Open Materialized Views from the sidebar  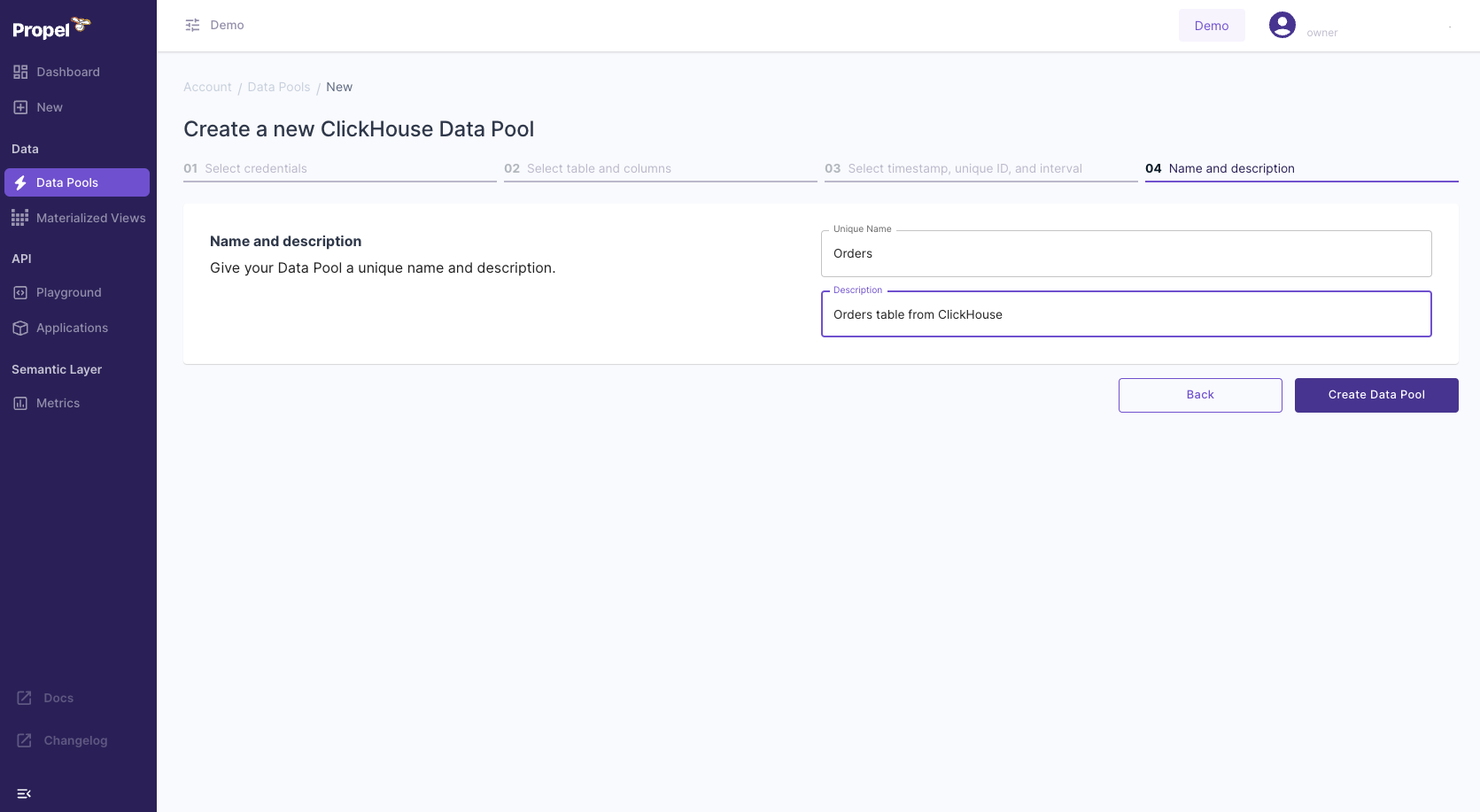[x=90, y=218]
